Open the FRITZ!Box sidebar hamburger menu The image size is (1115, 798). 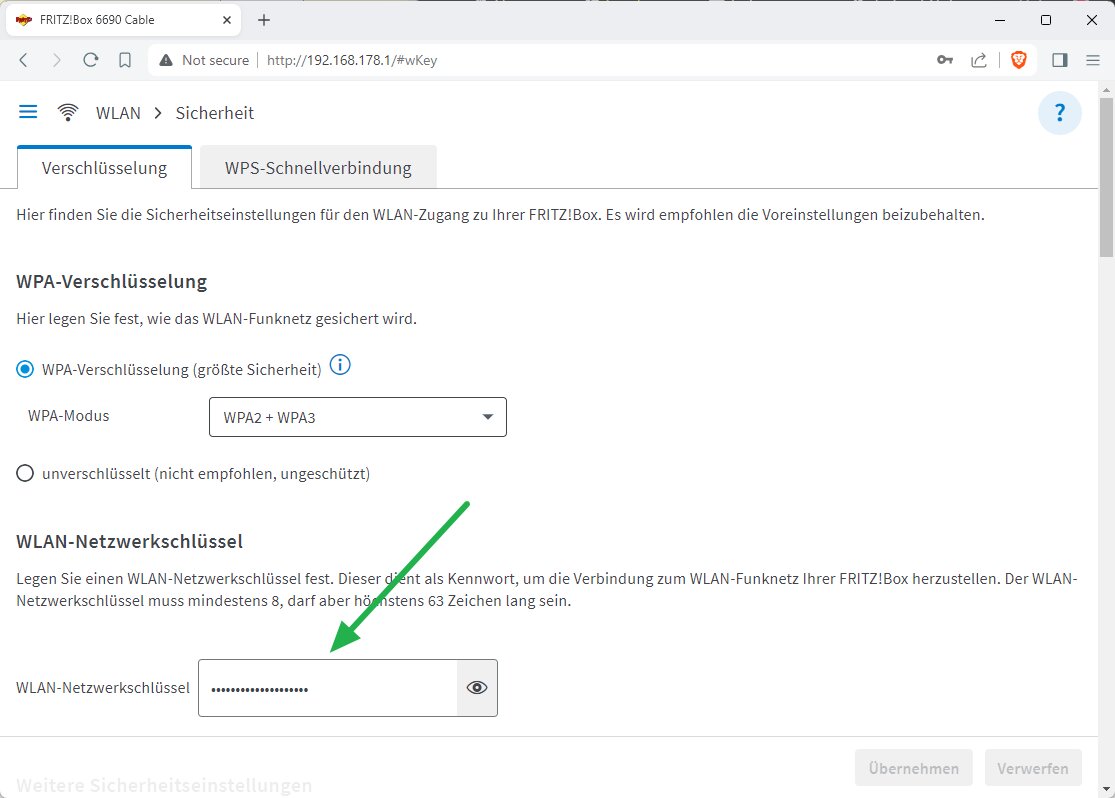[28, 111]
